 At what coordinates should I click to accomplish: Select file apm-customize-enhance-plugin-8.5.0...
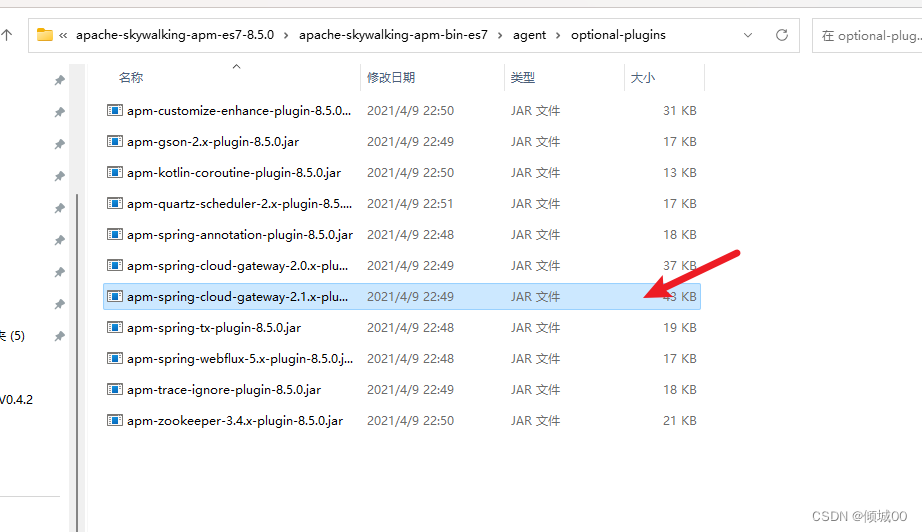click(239, 111)
